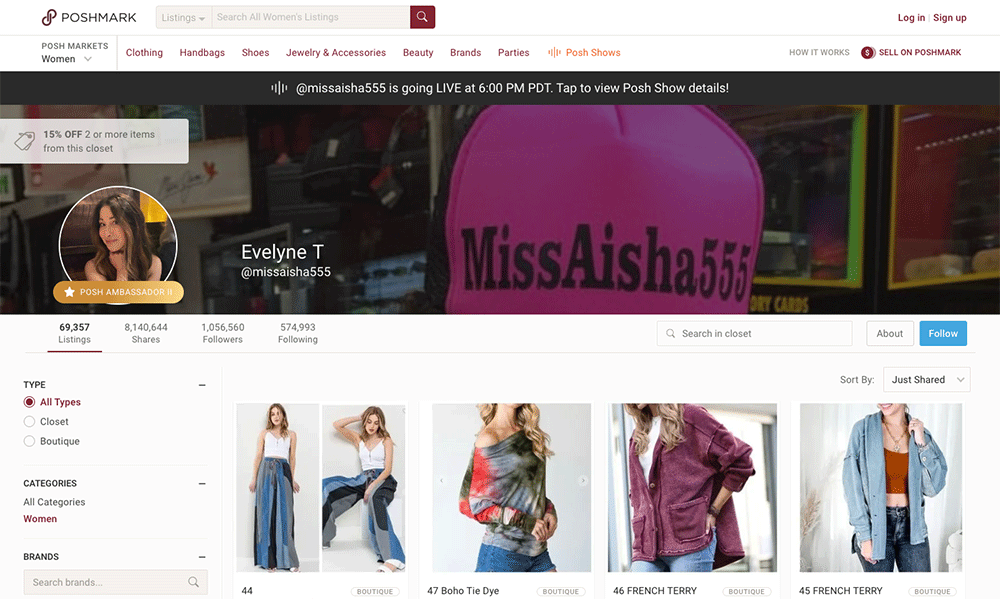
Task: Click the live show audio wave icon in banner
Action: [279, 88]
